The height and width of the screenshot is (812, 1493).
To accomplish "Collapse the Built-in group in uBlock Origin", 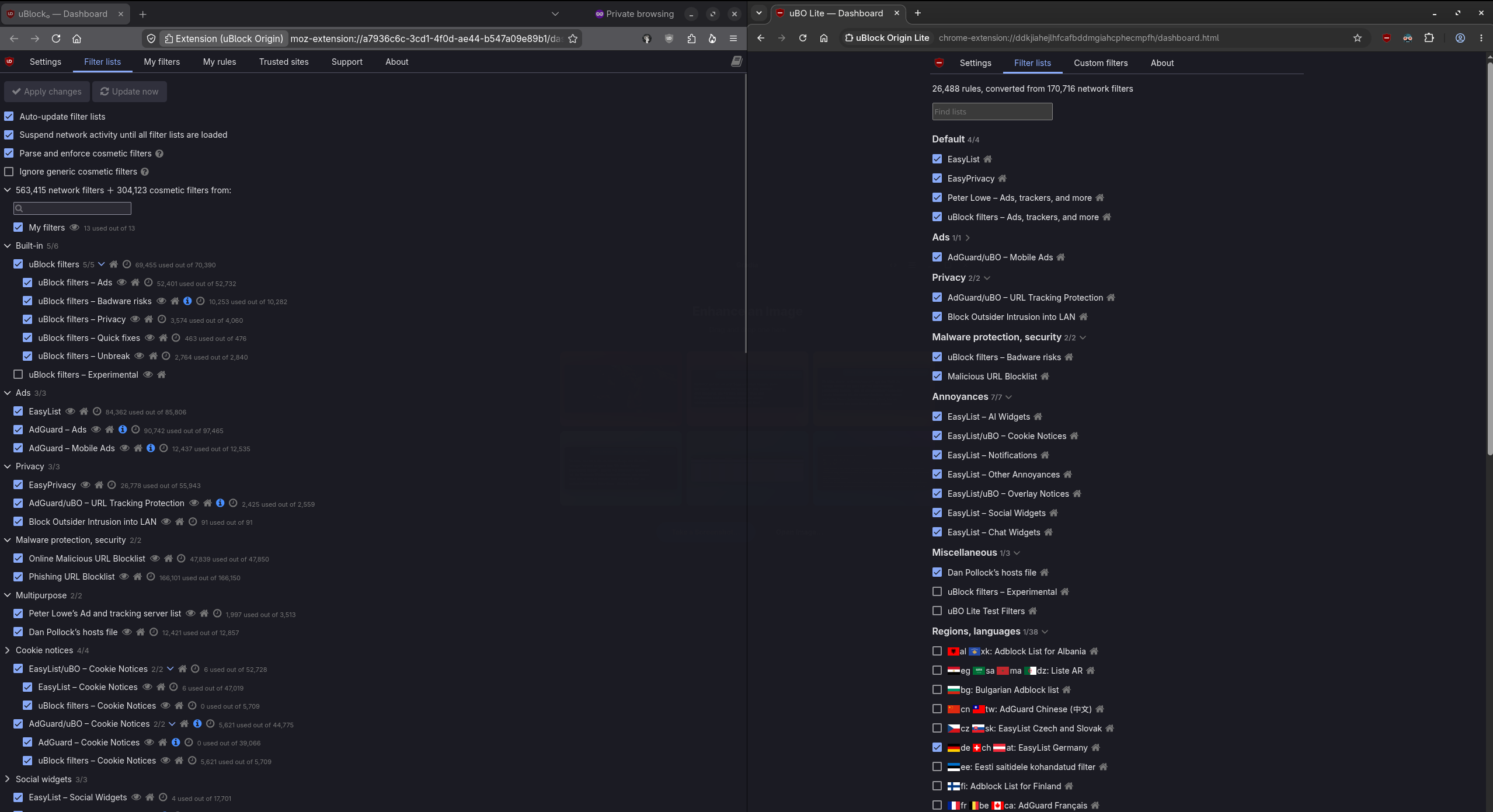I will 7,246.
